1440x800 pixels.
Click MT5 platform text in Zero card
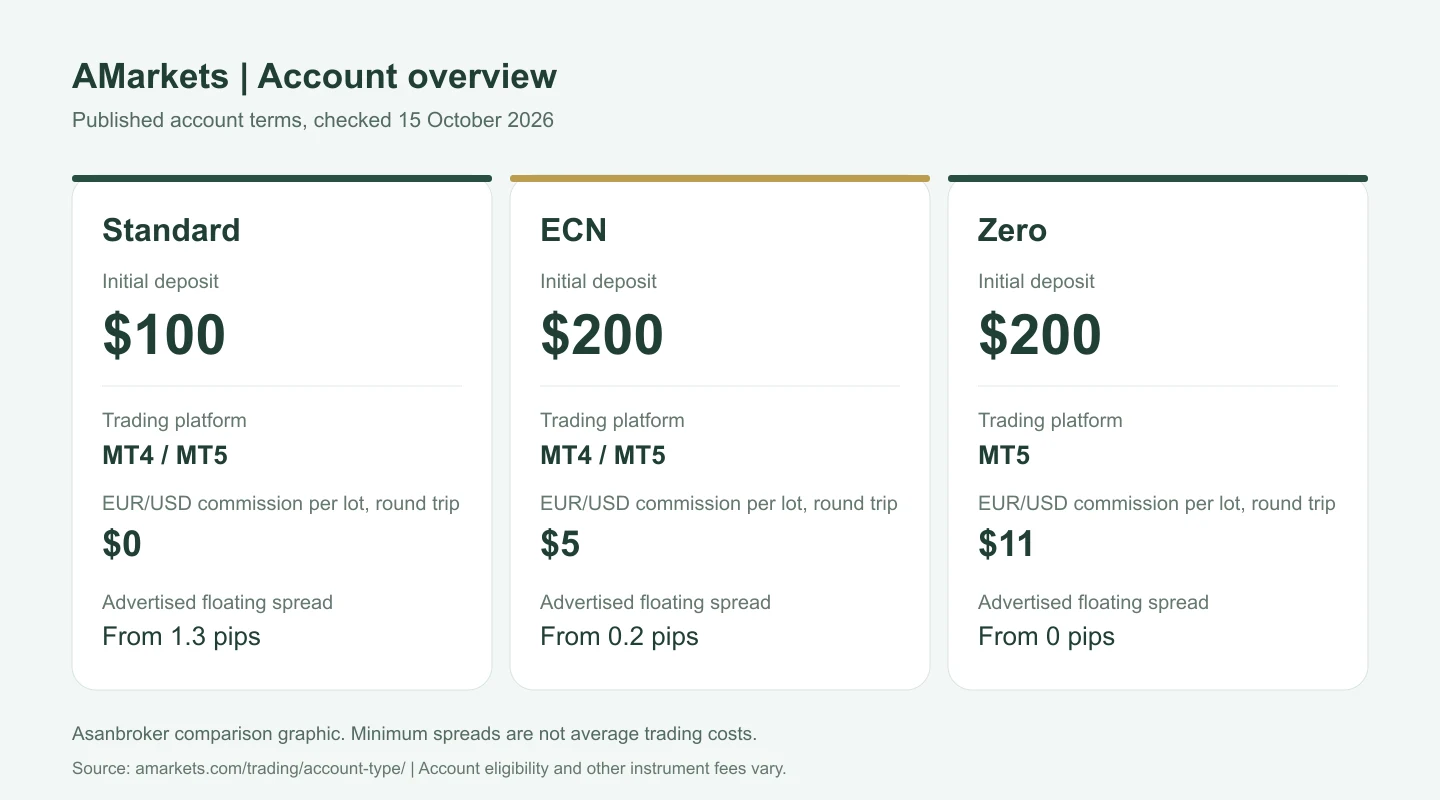point(1004,456)
